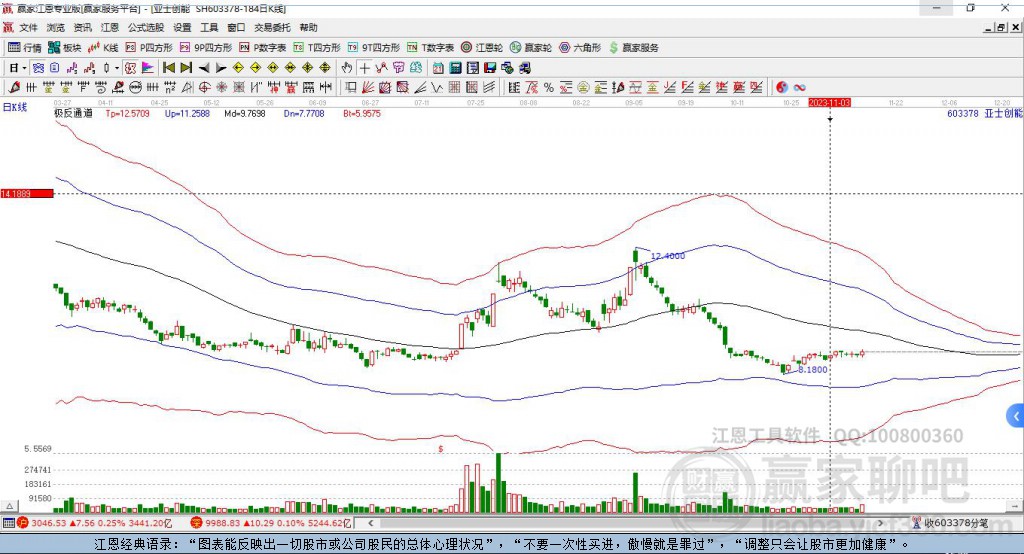Click the volume panel up-arrow button

9,506
